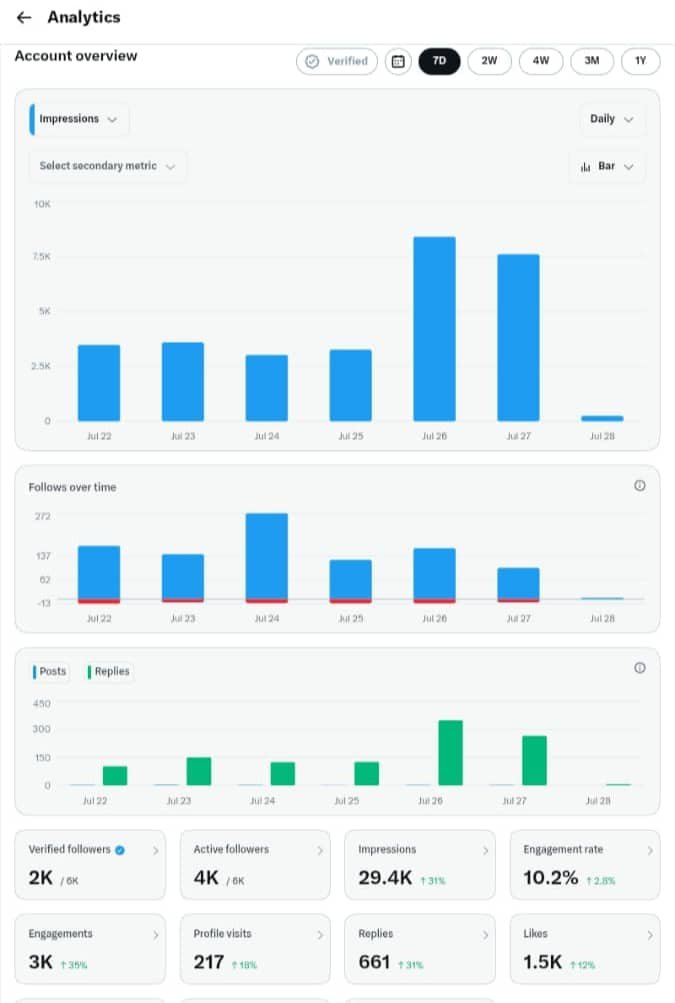The image size is (675, 1003).
Task: Click the blue verified badge beside Verified followers
Action: click(x=120, y=850)
